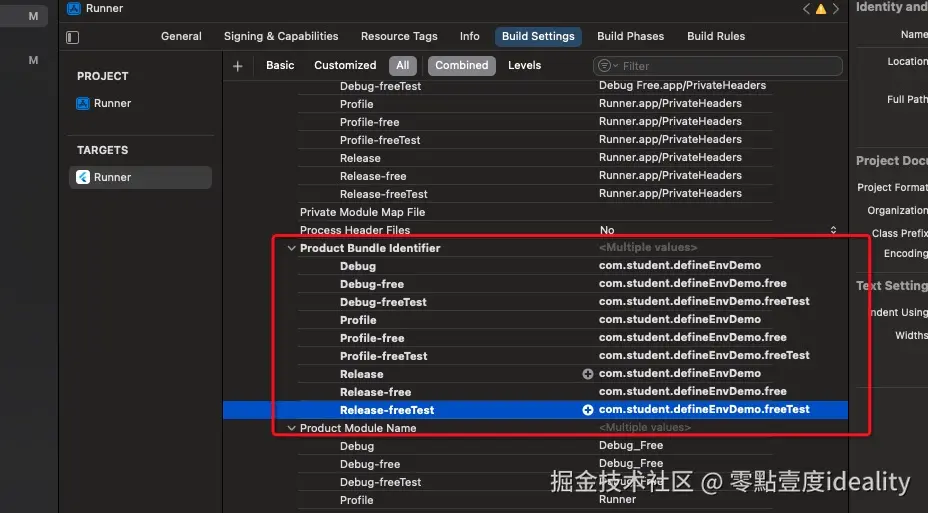Click Runner value in Profile module name row
The width and height of the screenshot is (928, 513).
pyautogui.click(x=617, y=499)
